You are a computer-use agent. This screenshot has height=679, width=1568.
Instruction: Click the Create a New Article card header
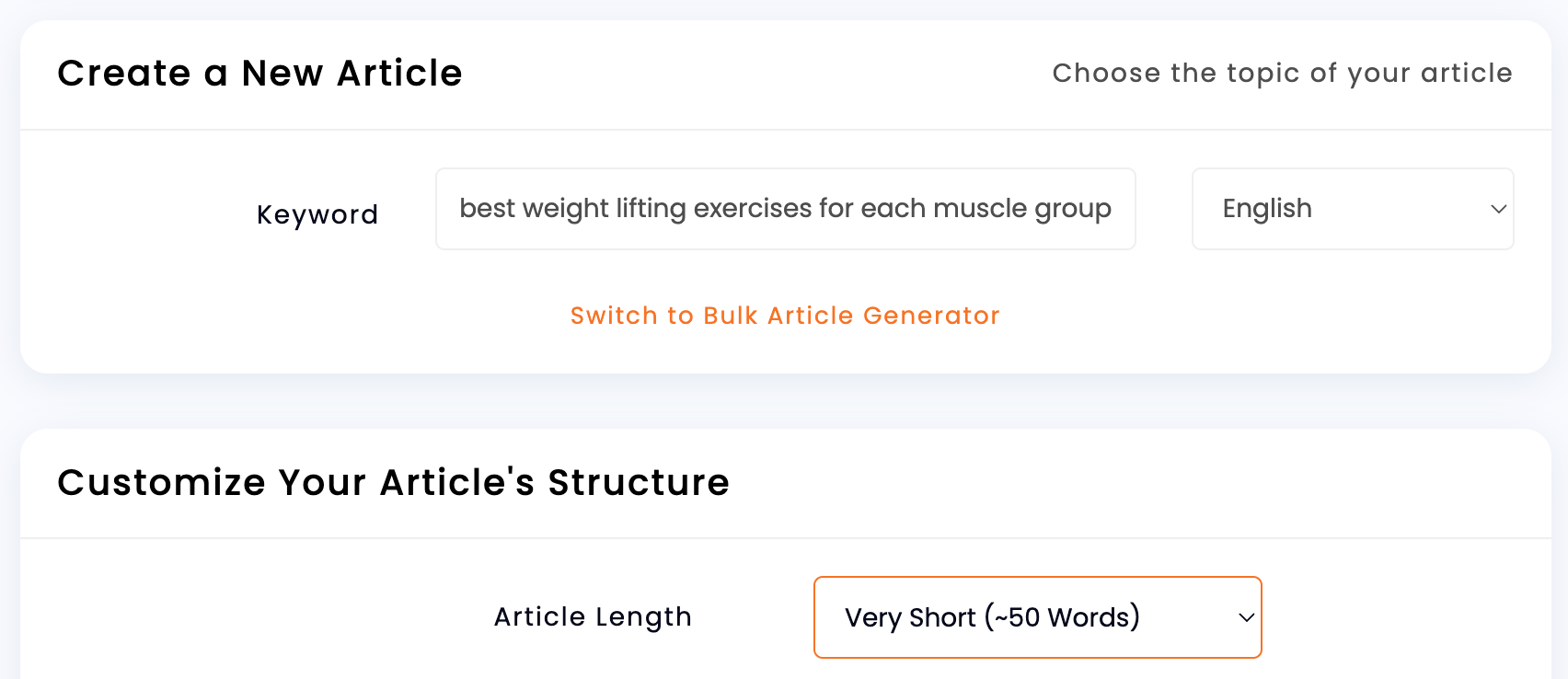[260, 74]
